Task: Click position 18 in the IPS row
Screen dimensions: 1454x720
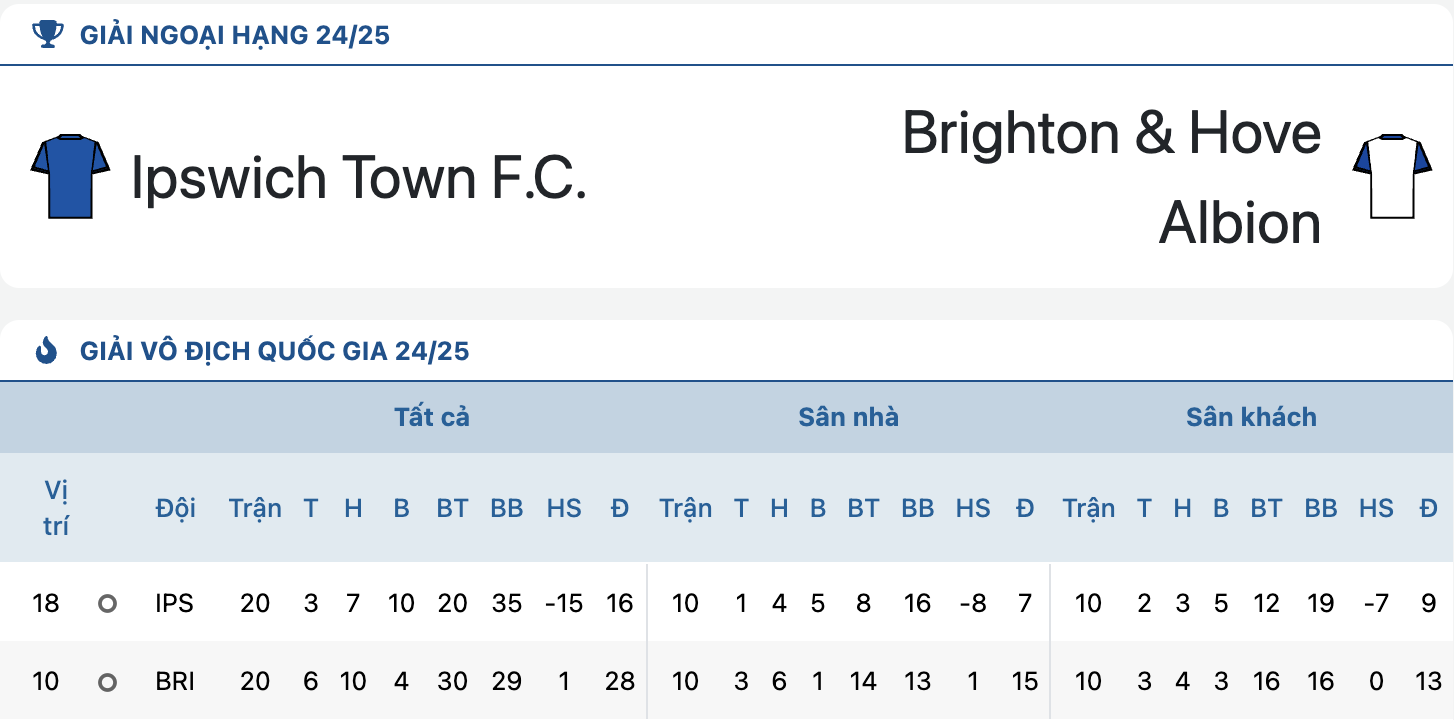Action: point(46,603)
